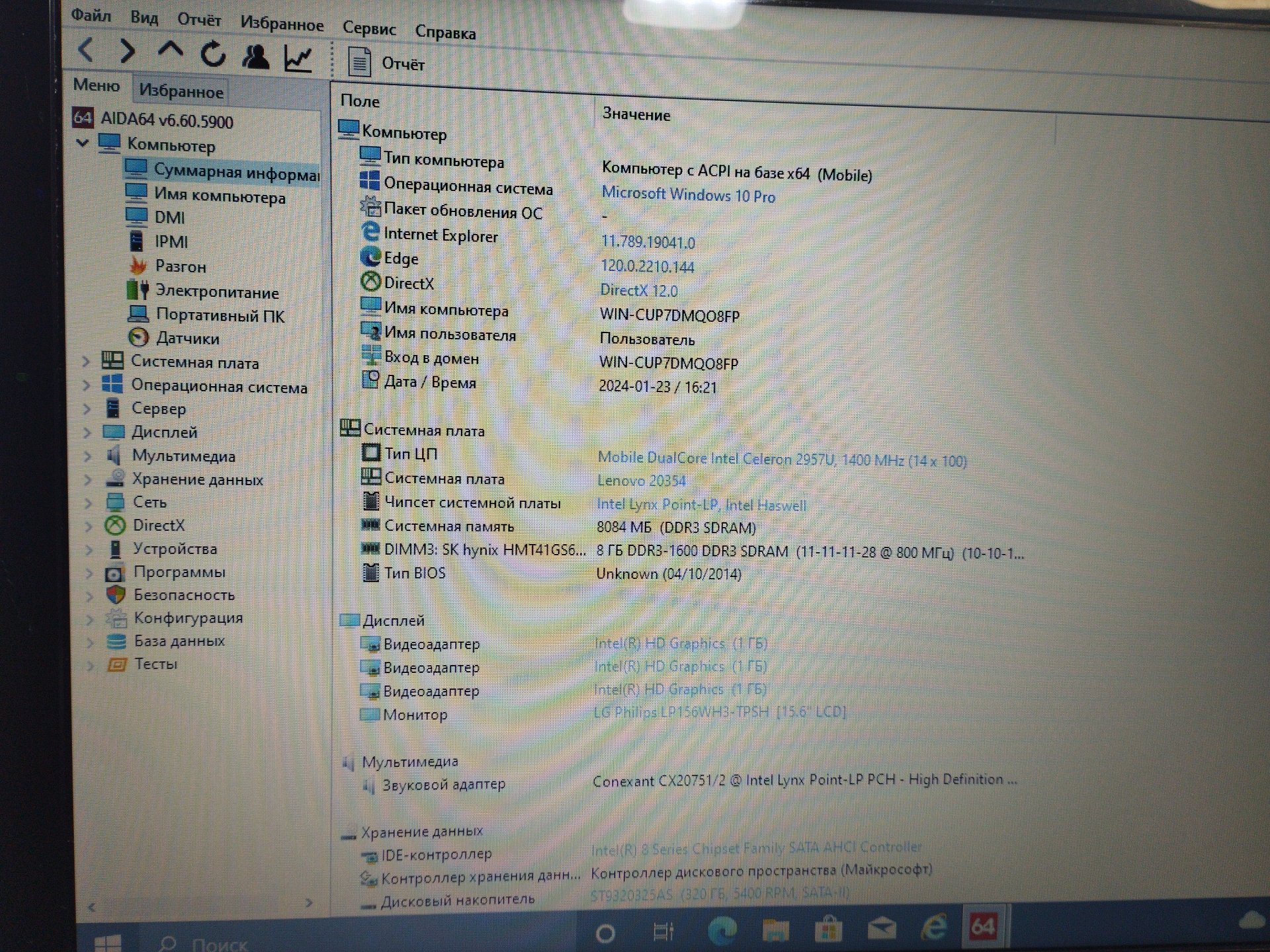The image size is (1270, 952).
Task: Click the up-level arrow in toolbar
Action: coord(170,52)
